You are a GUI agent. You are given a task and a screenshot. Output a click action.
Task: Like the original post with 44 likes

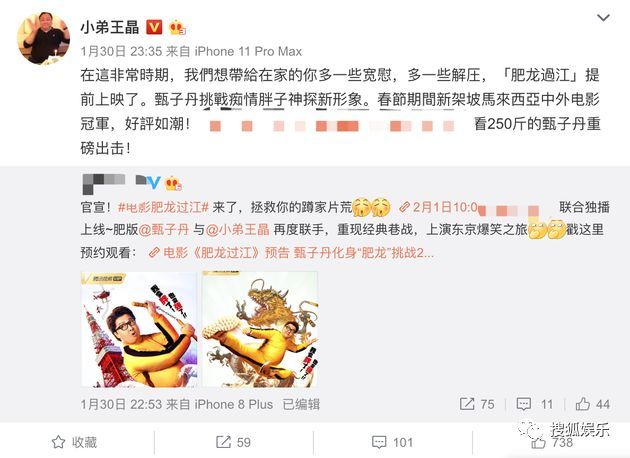tap(593, 404)
